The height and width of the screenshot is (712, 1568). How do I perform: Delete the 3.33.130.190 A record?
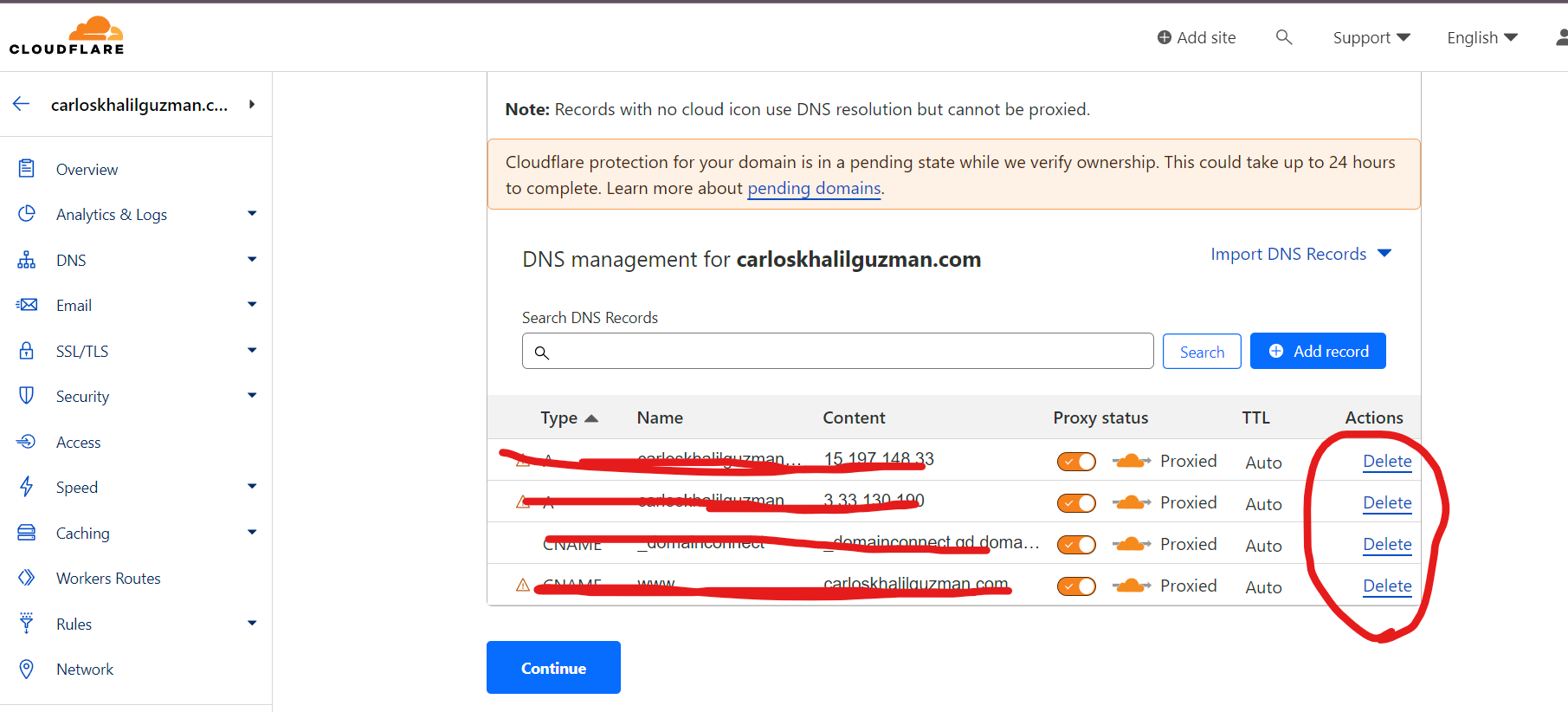click(x=1387, y=502)
